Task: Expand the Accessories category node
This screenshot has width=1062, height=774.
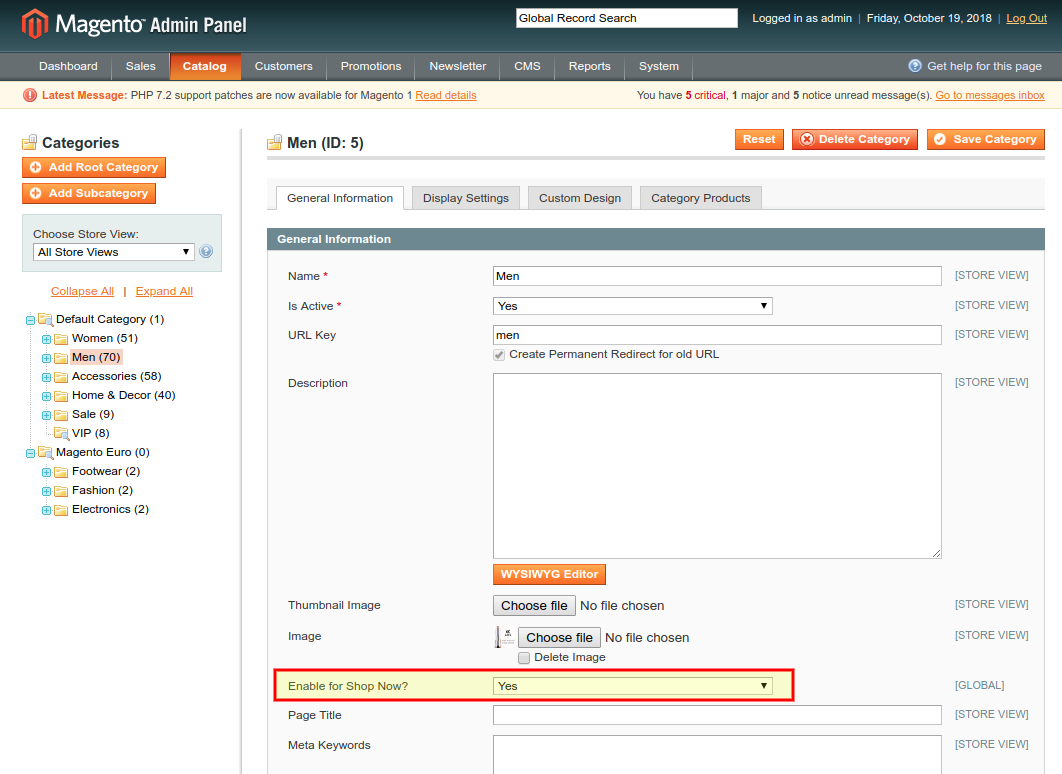Action: pyautogui.click(x=46, y=377)
